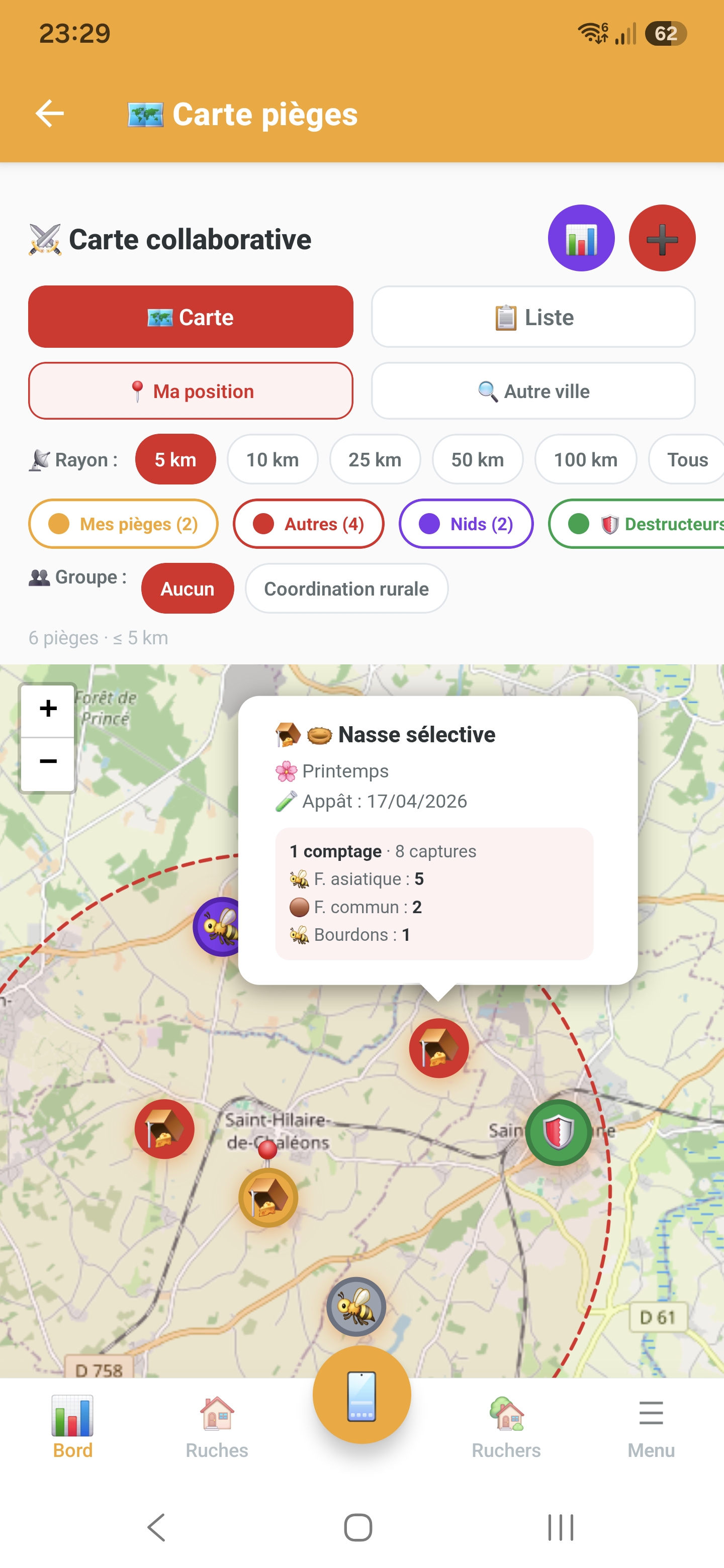Screen dimensions: 724x1568
Task: Open the Ruchers tab
Action: [506, 1427]
